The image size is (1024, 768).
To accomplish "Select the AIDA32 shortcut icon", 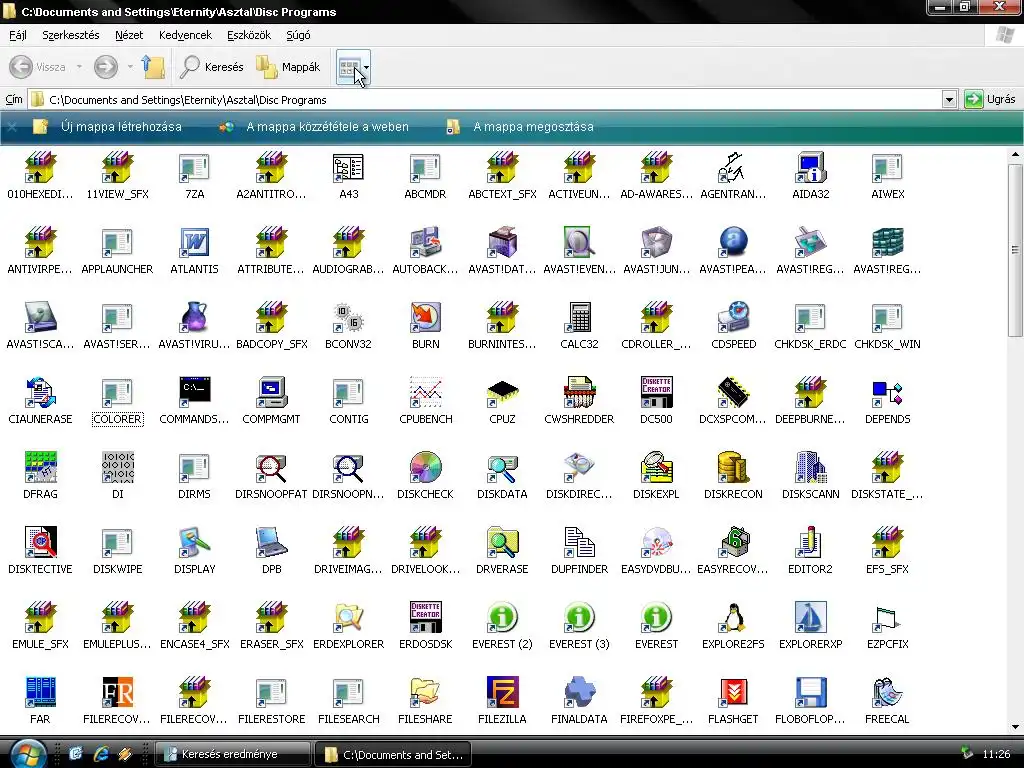I will [x=810, y=168].
